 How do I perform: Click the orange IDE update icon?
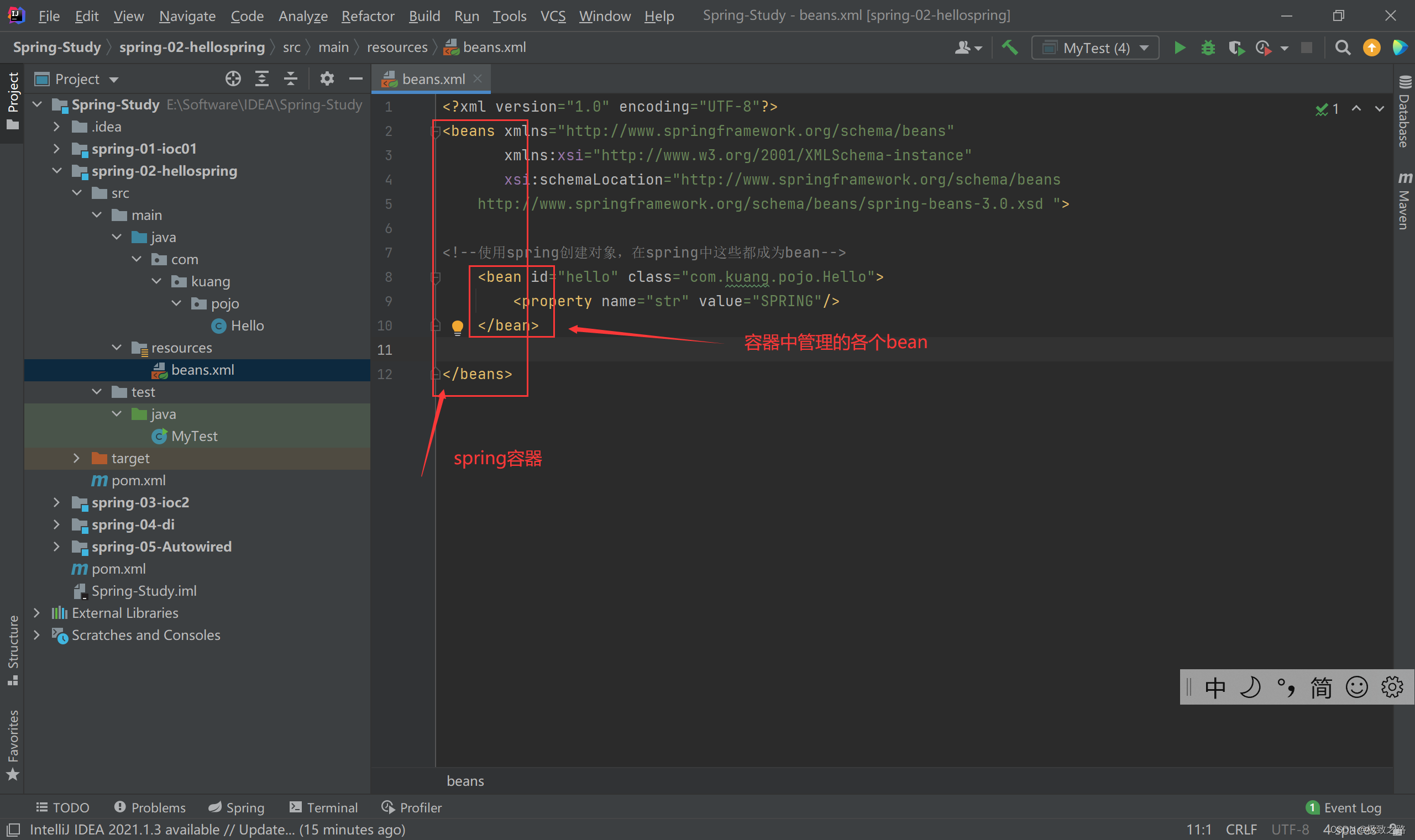pyautogui.click(x=1371, y=48)
